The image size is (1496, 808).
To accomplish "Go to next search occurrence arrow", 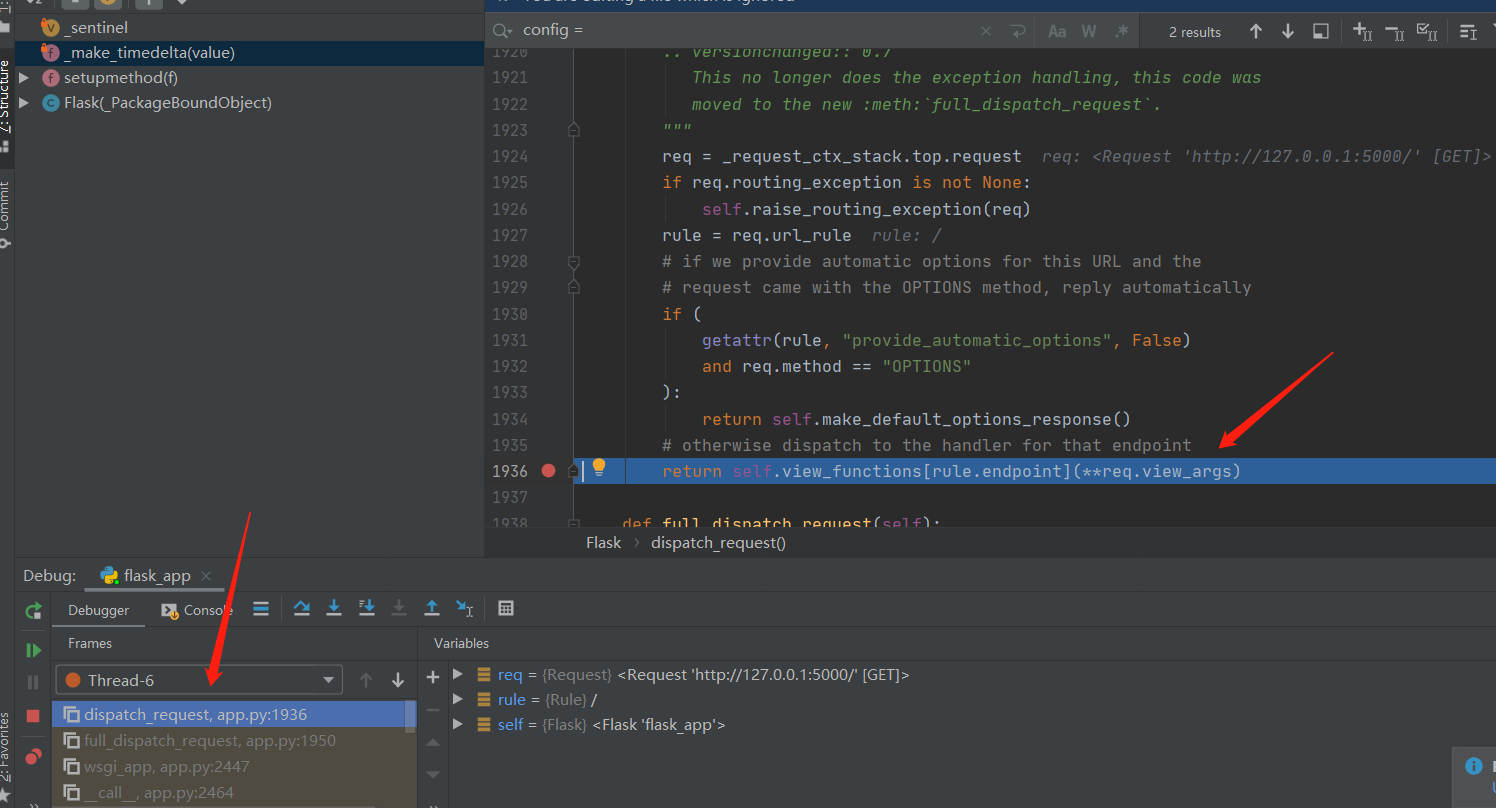I will [1288, 31].
